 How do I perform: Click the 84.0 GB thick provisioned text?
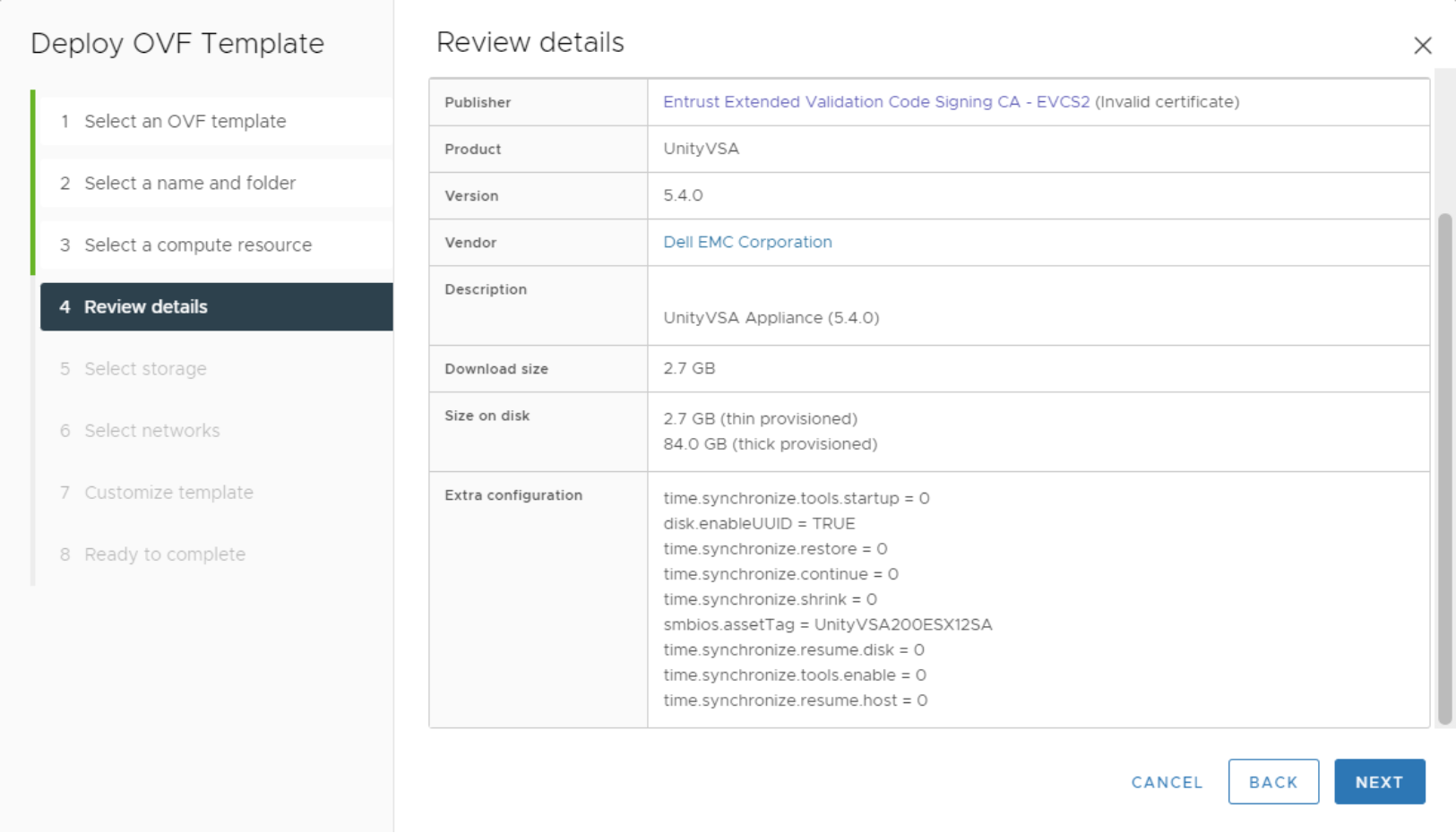pyautogui.click(x=771, y=444)
